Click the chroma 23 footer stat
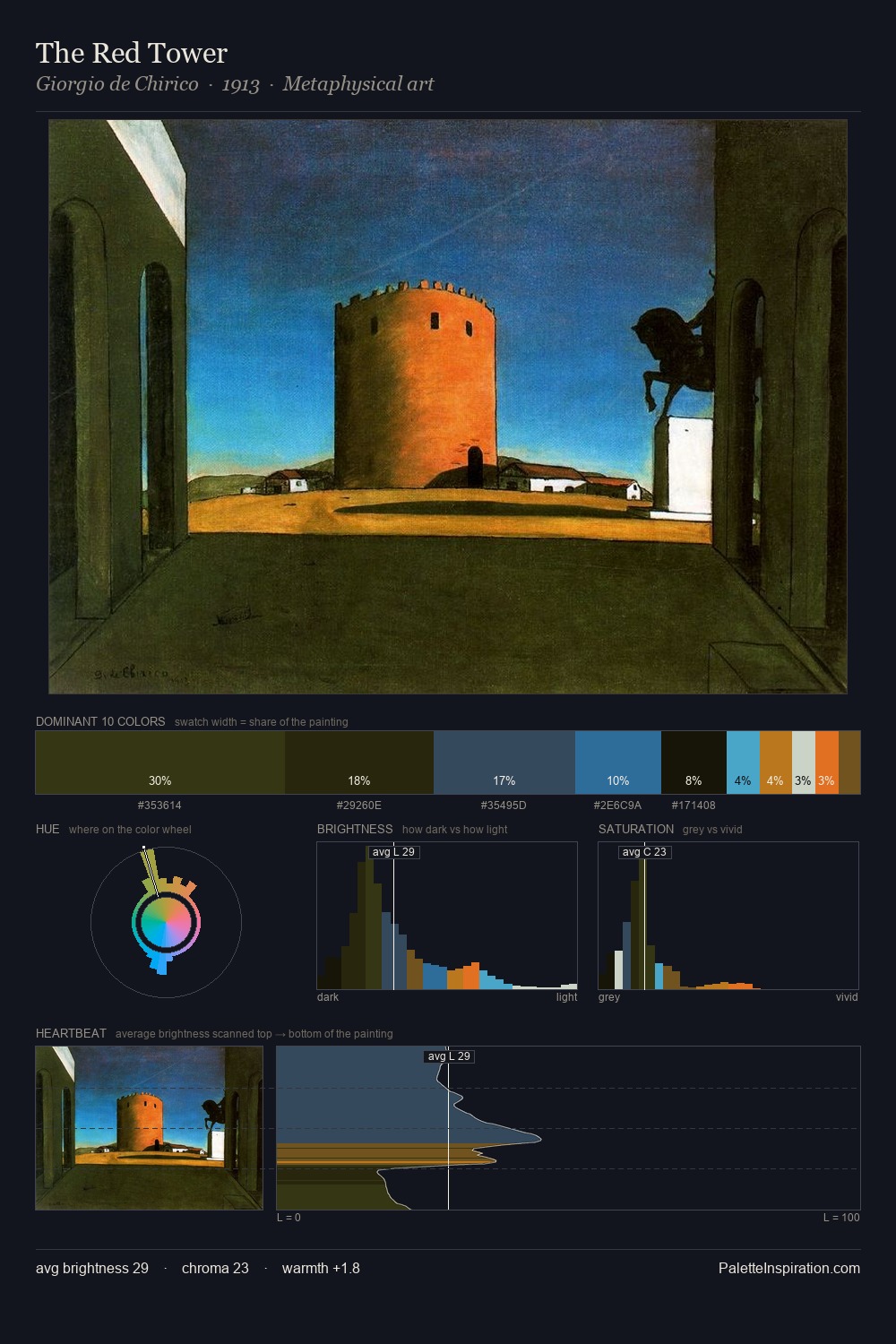896x1344 pixels. click(x=215, y=1268)
